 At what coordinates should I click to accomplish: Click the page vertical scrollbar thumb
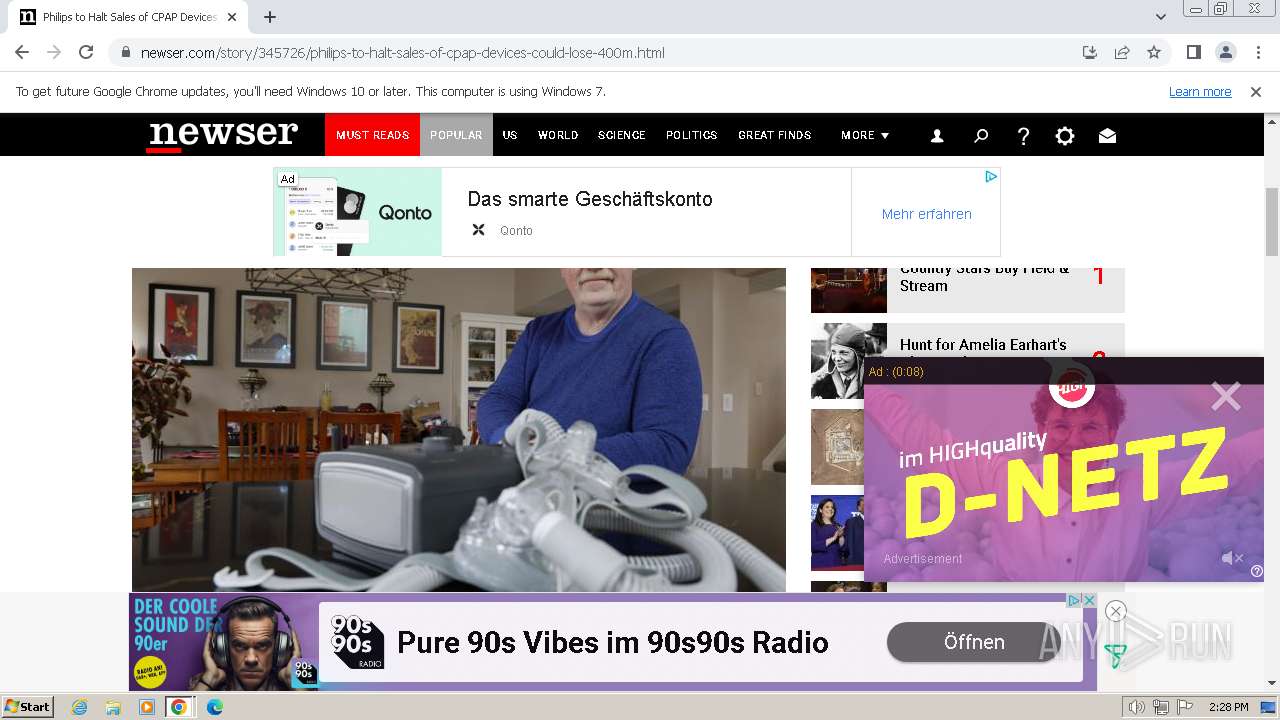point(1272,220)
